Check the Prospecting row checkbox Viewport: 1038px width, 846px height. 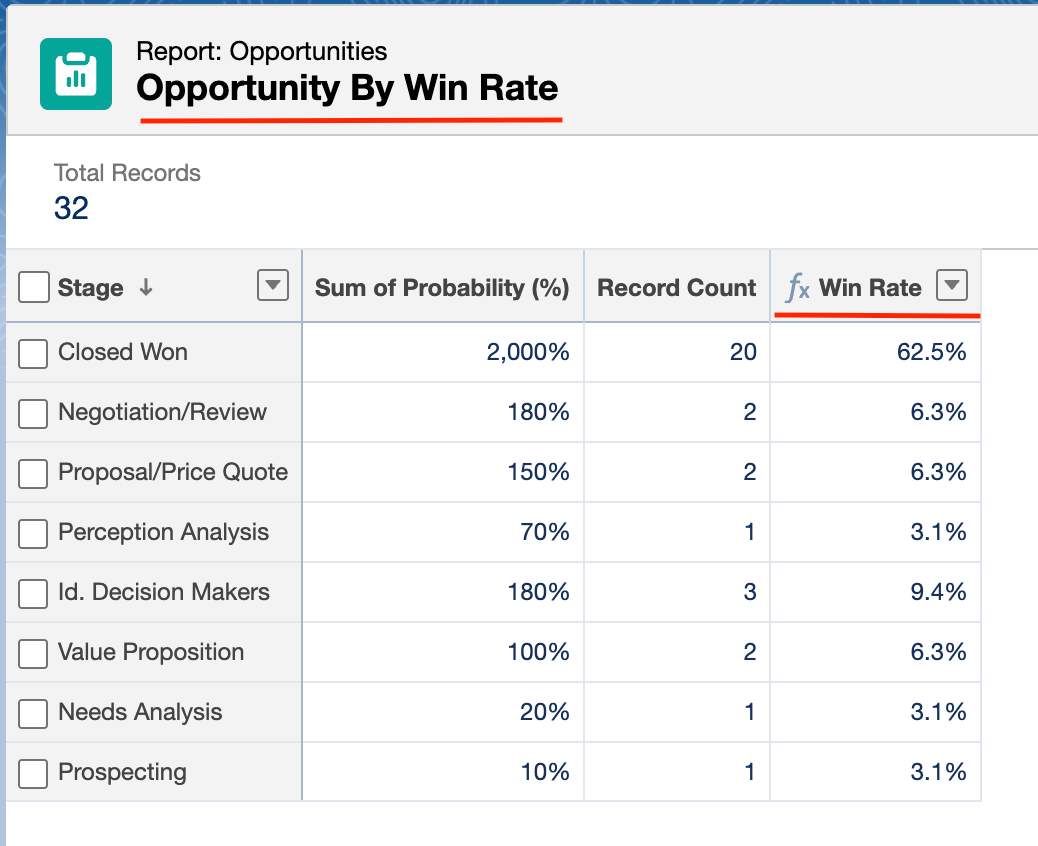[34, 773]
